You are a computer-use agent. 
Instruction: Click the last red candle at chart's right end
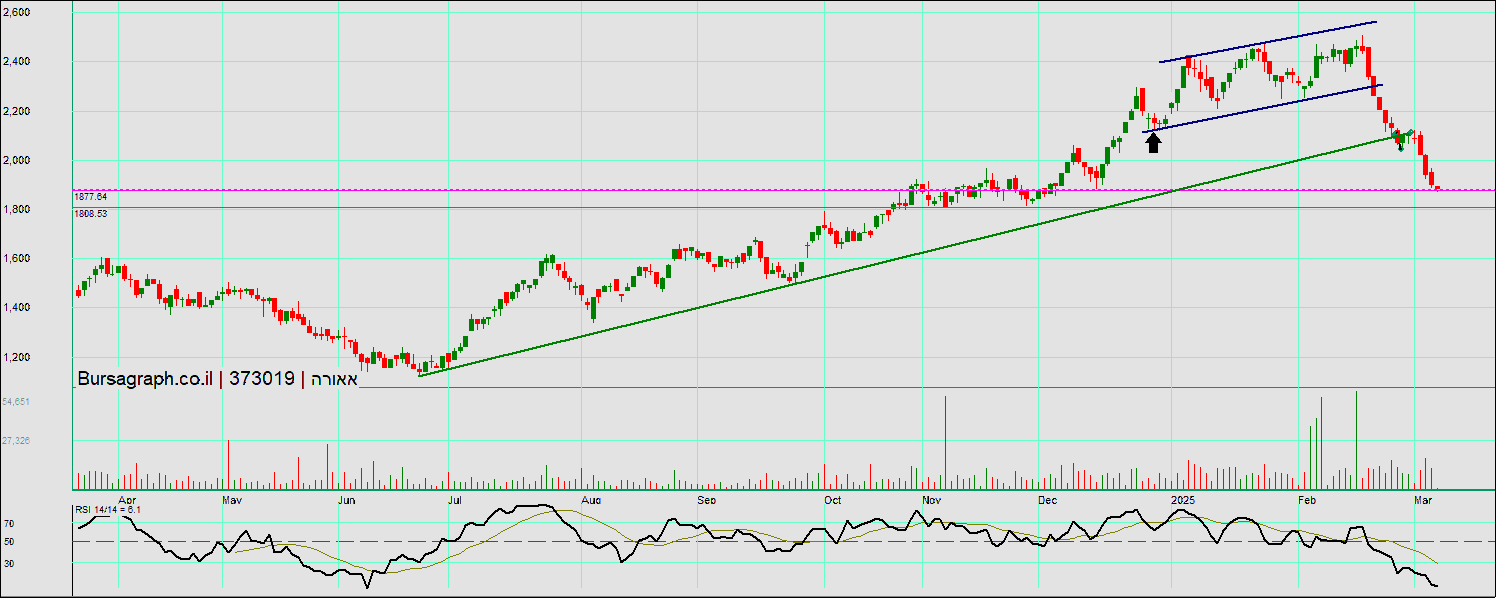(1437, 186)
